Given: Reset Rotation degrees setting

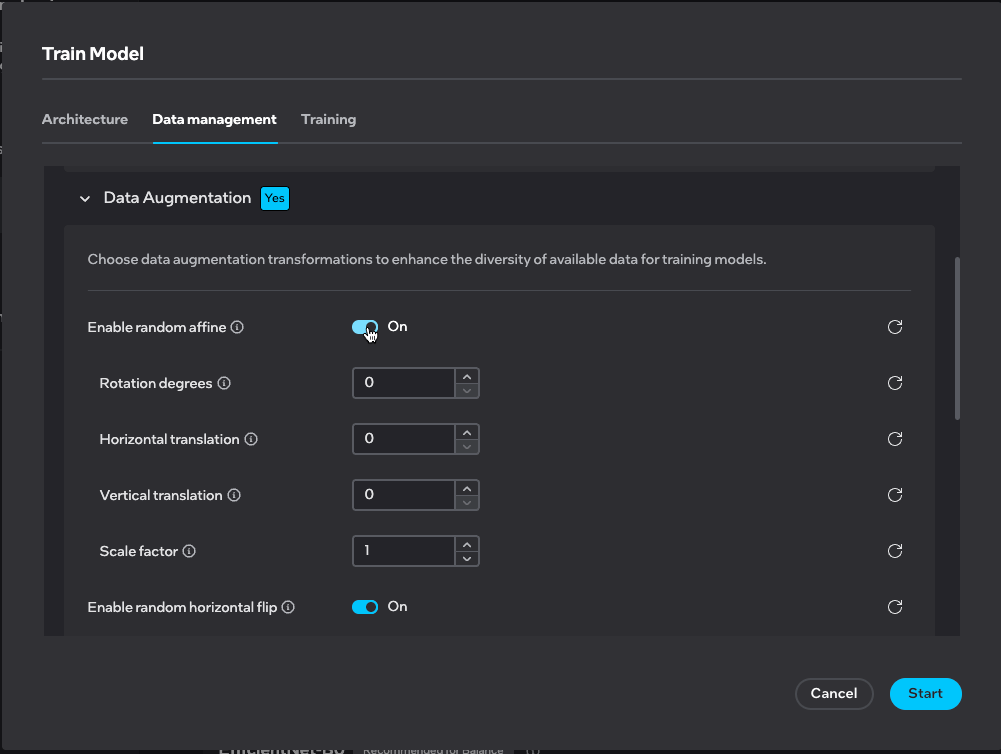Looking at the screenshot, I should tap(895, 383).
